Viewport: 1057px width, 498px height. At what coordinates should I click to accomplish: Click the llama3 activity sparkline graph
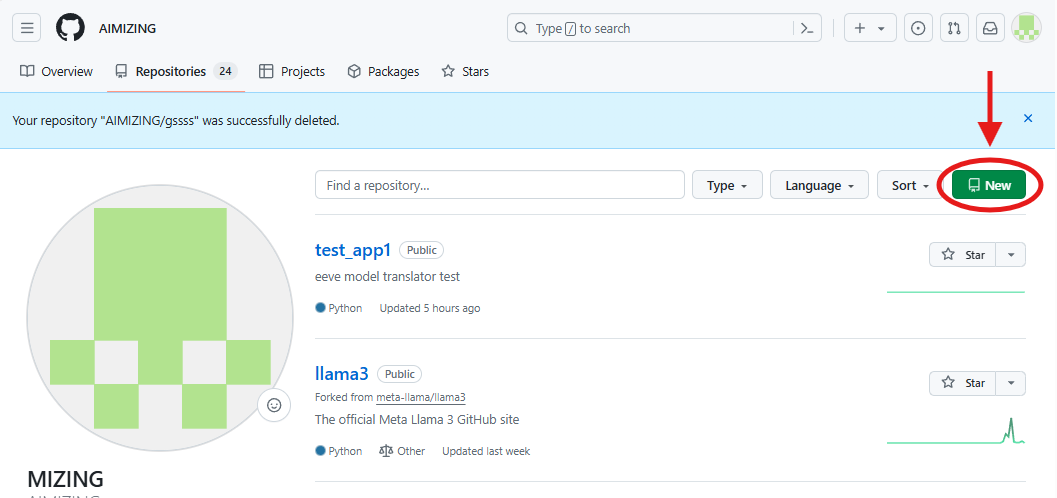(x=956, y=431)
